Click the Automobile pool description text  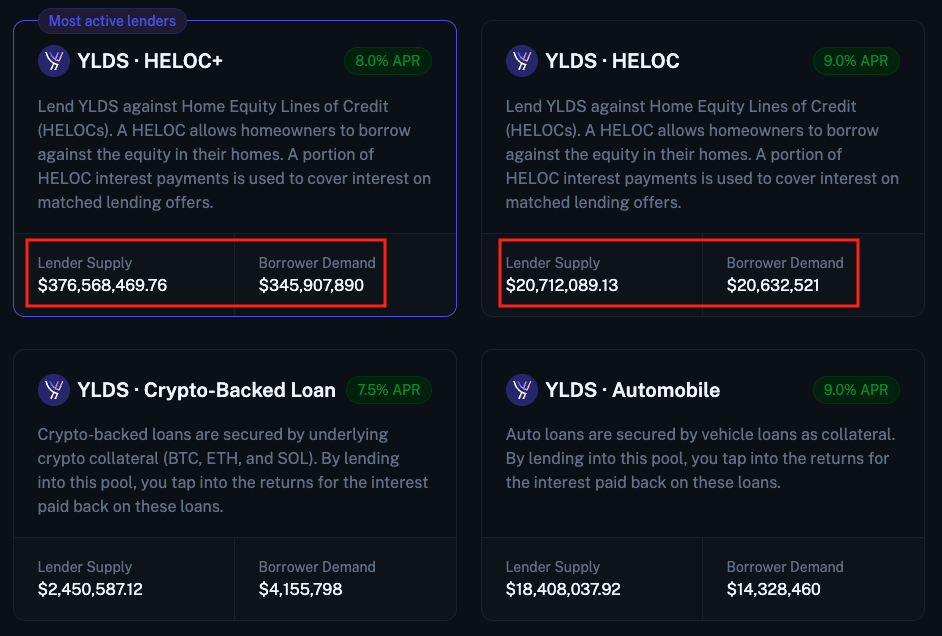tap(700, 458)
